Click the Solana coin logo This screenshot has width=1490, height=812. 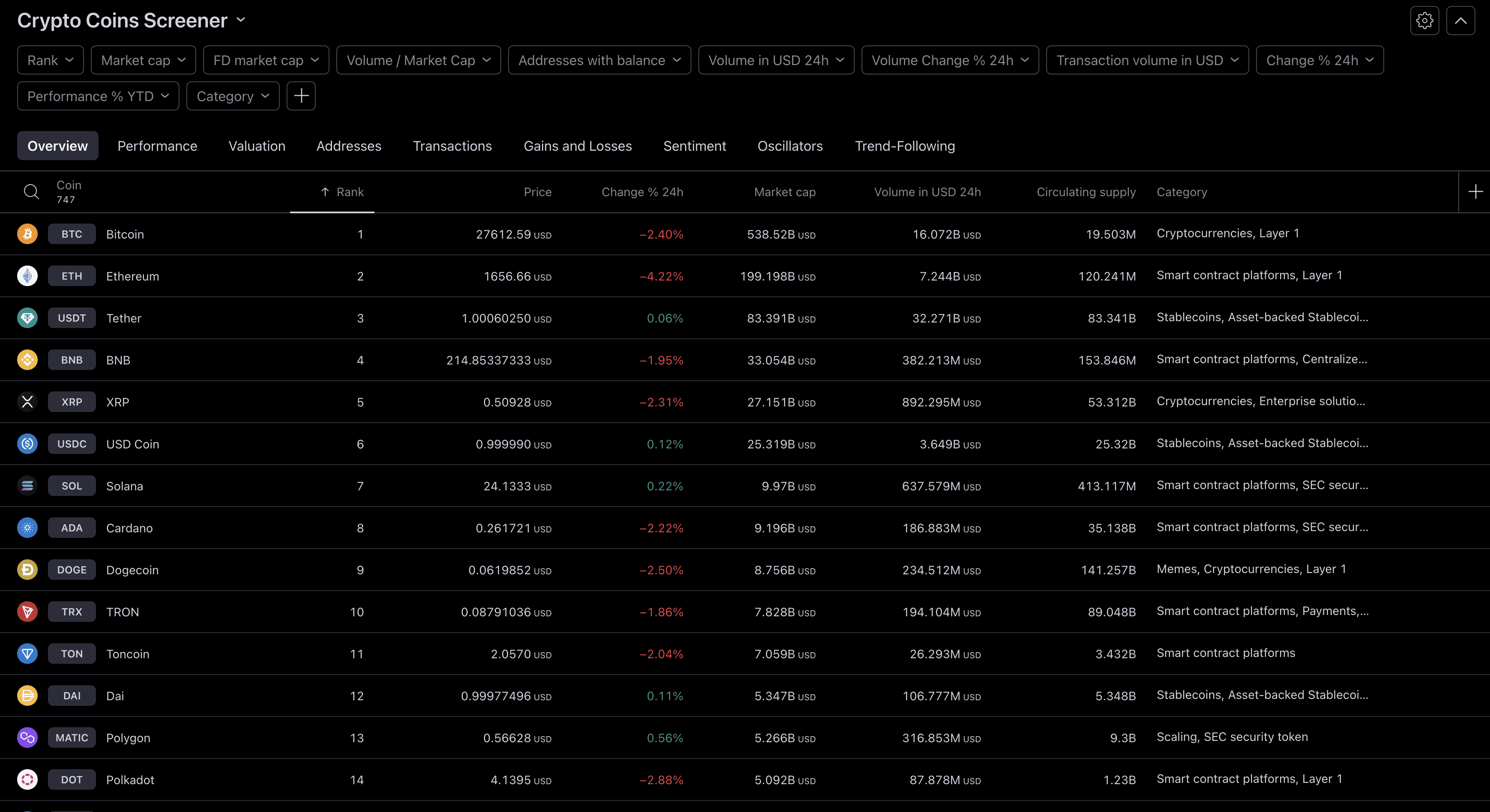click(27, 486)
